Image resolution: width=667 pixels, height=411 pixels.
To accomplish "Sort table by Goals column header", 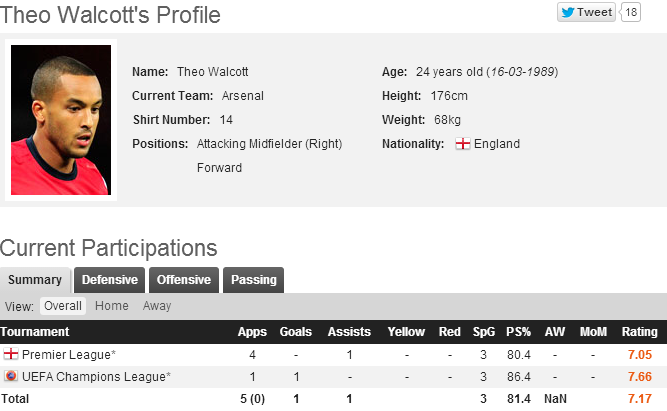I will coord(296,332).
